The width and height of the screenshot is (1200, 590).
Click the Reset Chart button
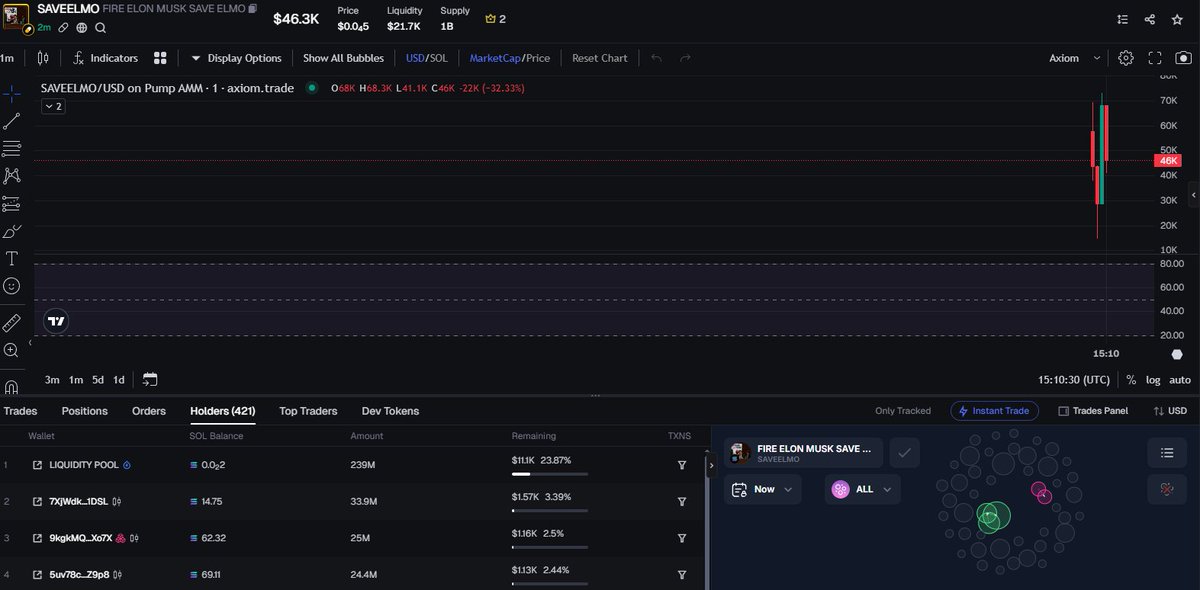(600, 58)
